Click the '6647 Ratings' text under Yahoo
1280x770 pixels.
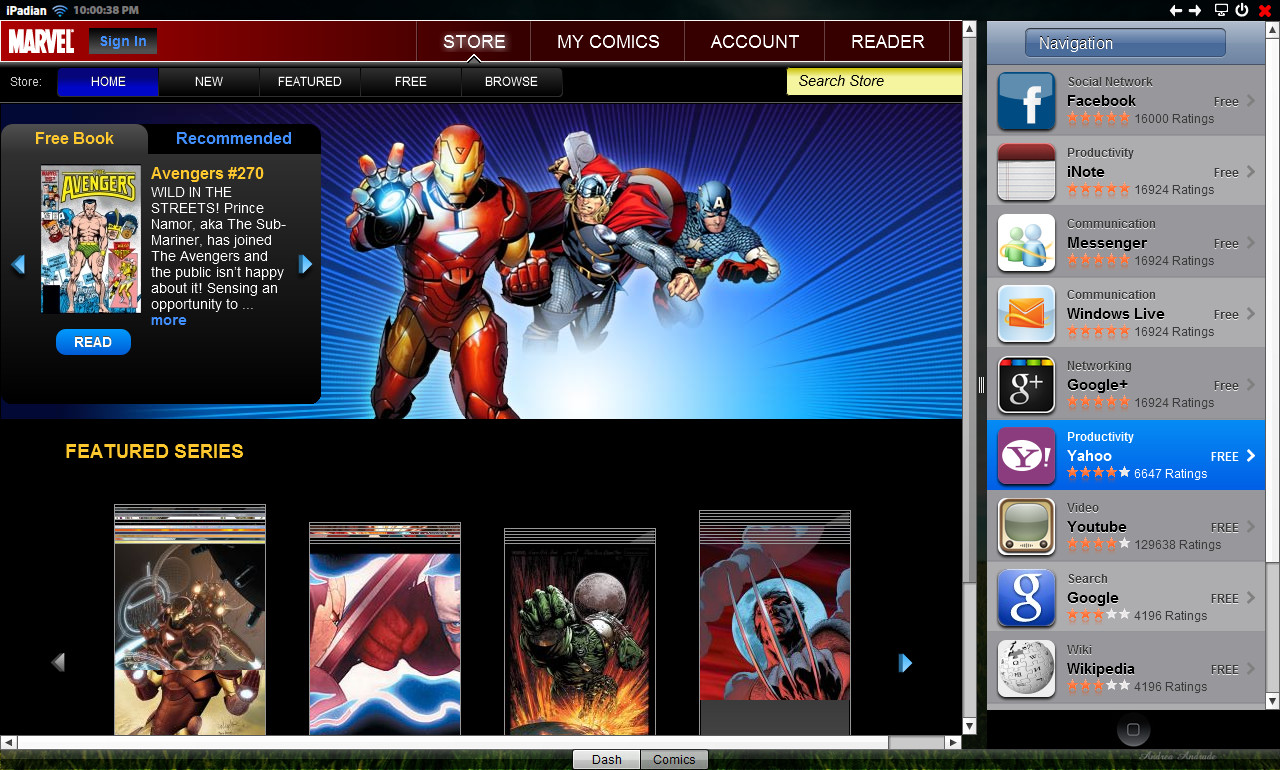1171,474
